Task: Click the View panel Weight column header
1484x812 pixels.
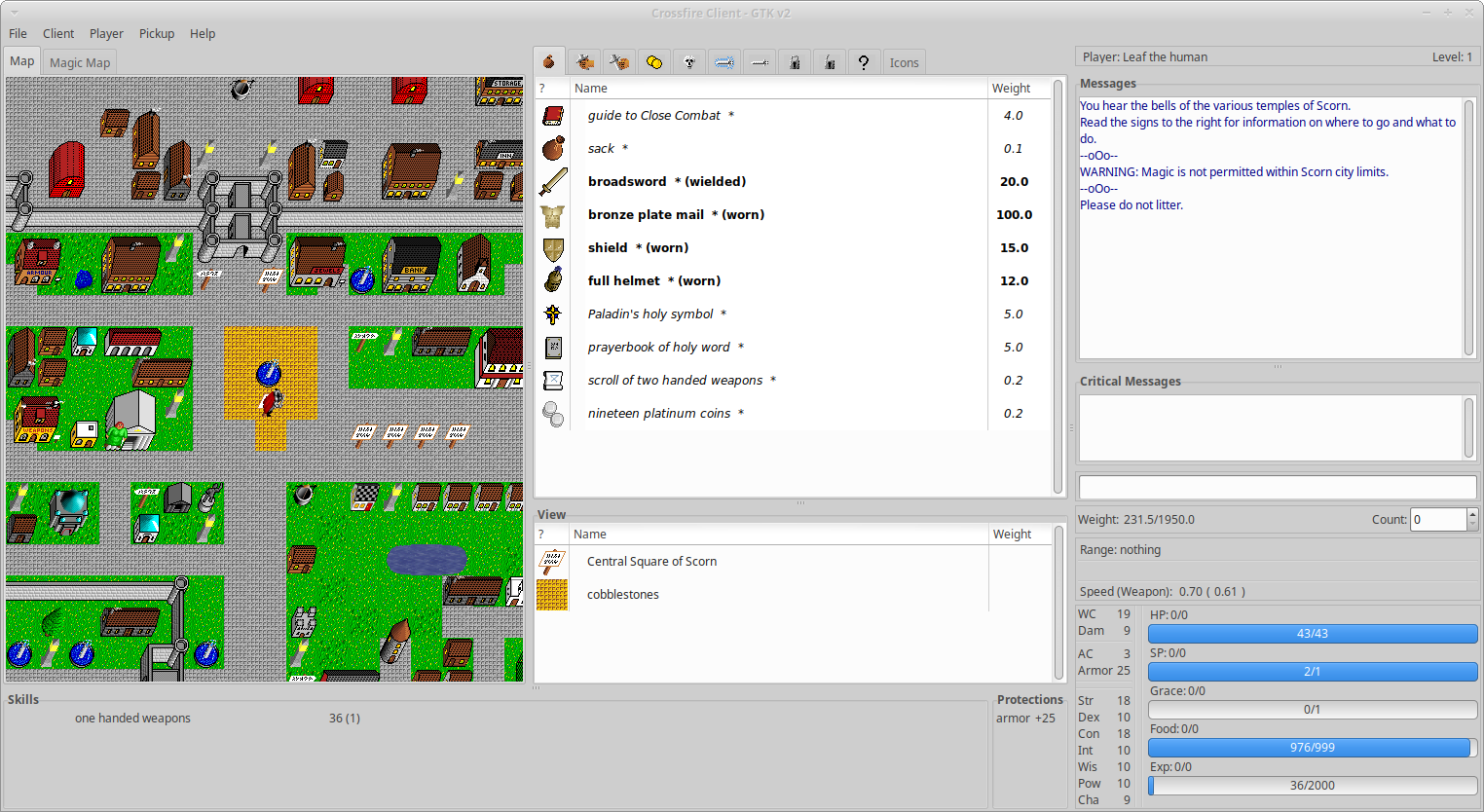Action: (1020, 534)
